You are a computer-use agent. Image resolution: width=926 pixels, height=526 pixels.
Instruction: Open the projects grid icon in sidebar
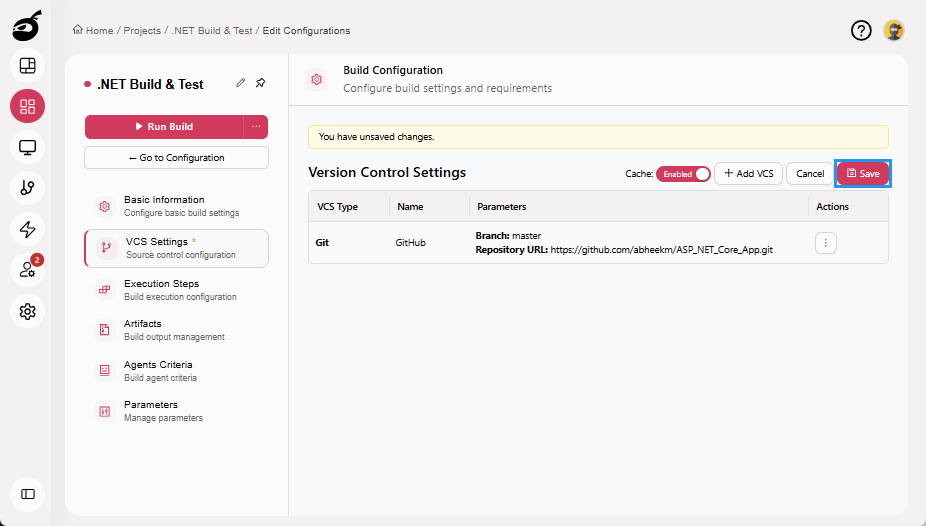pyautogui.click(x=27, y=106)
